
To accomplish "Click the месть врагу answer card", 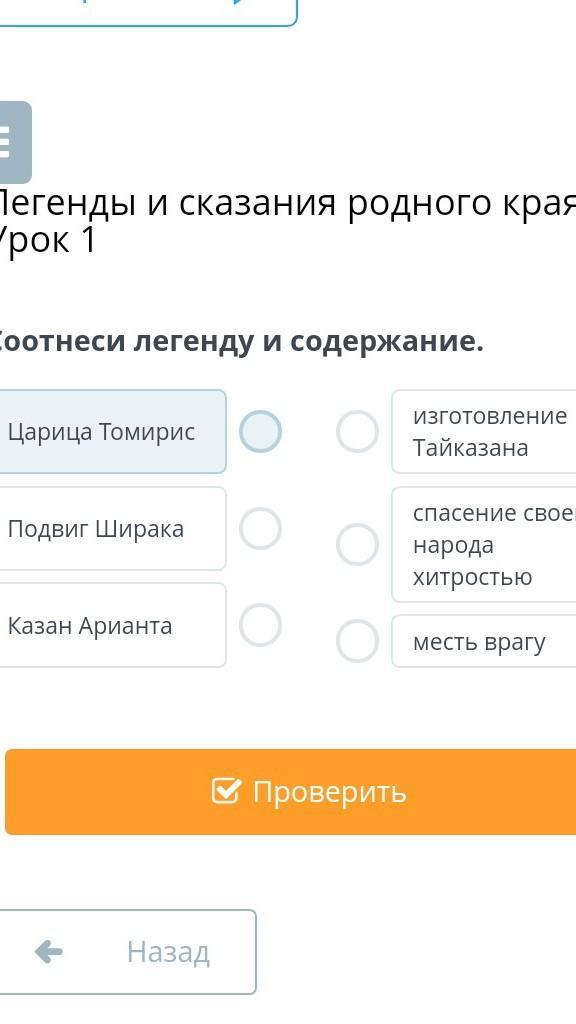I will pyautogui.click(x=484, y=641).
